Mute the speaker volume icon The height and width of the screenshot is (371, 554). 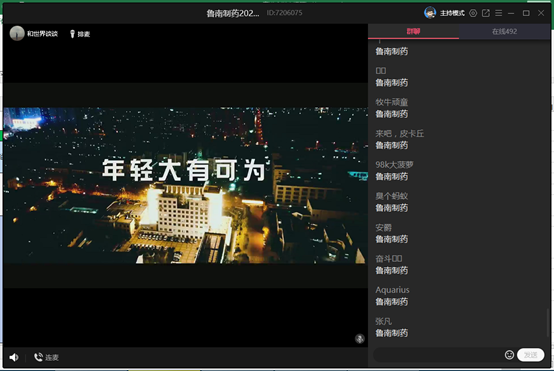pyautogui.click(x=14, y=357)
